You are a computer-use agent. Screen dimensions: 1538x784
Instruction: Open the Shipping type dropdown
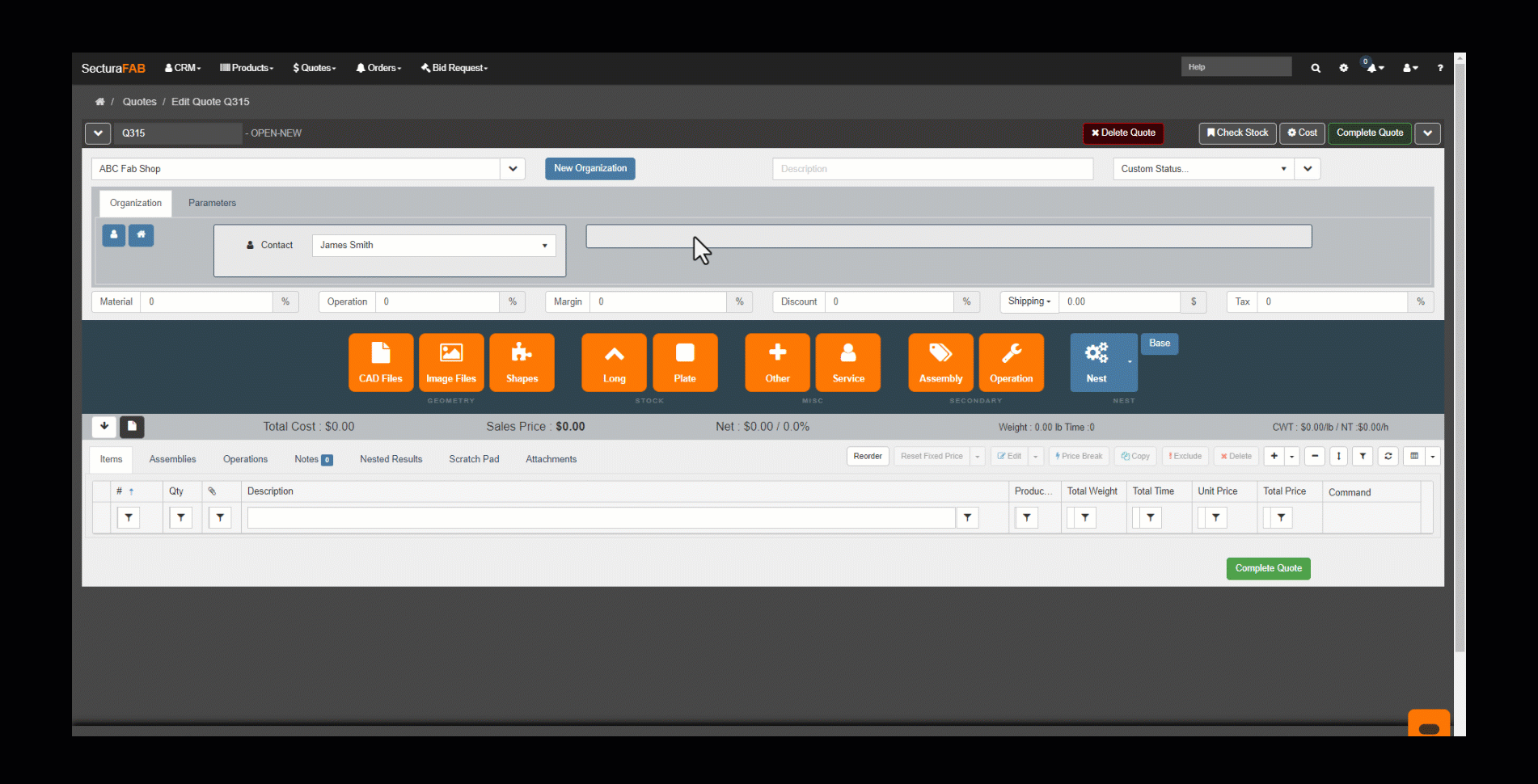[1029, 301]
